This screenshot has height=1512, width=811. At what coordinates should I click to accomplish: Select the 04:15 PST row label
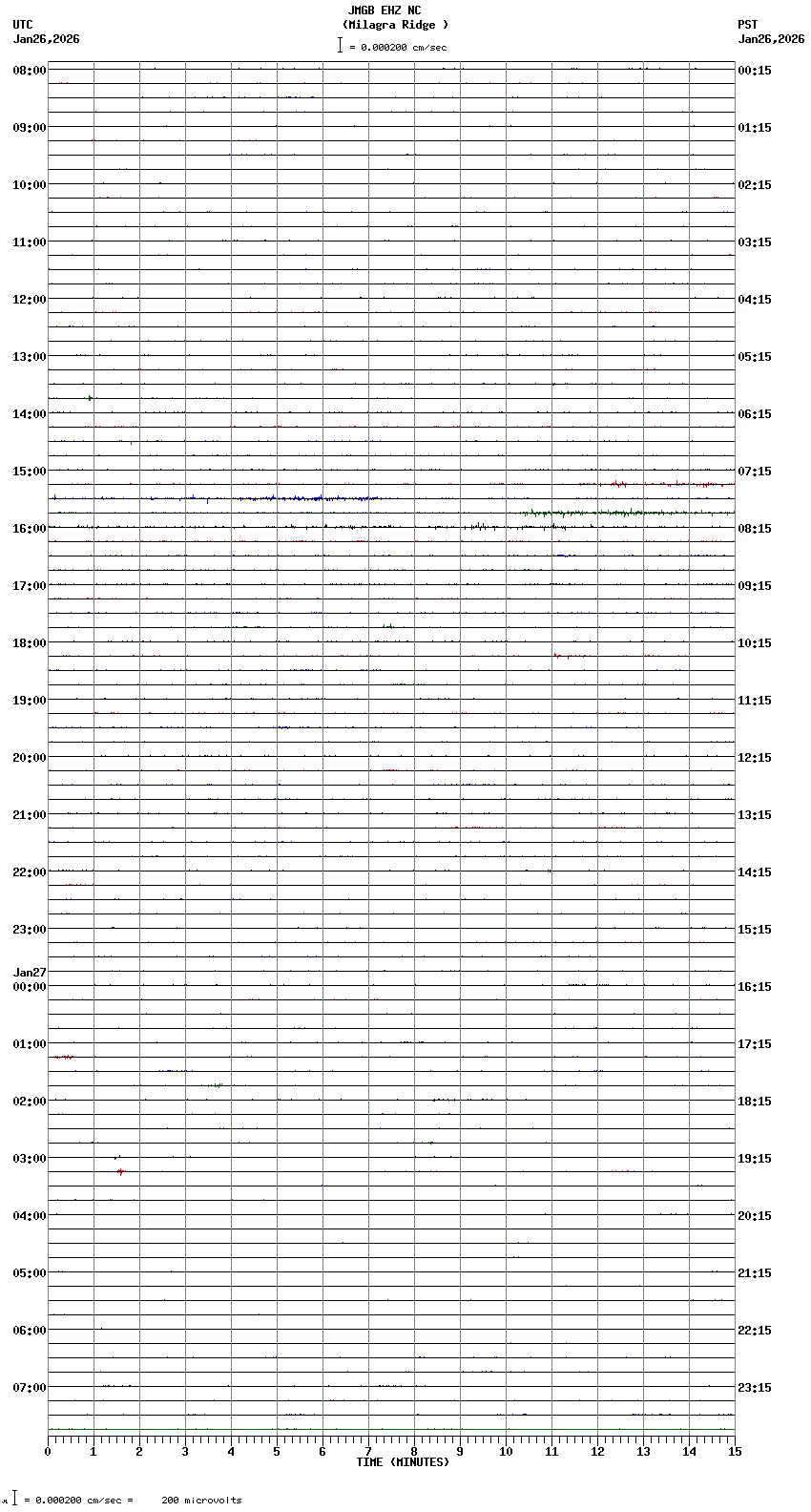pos(755,300)
